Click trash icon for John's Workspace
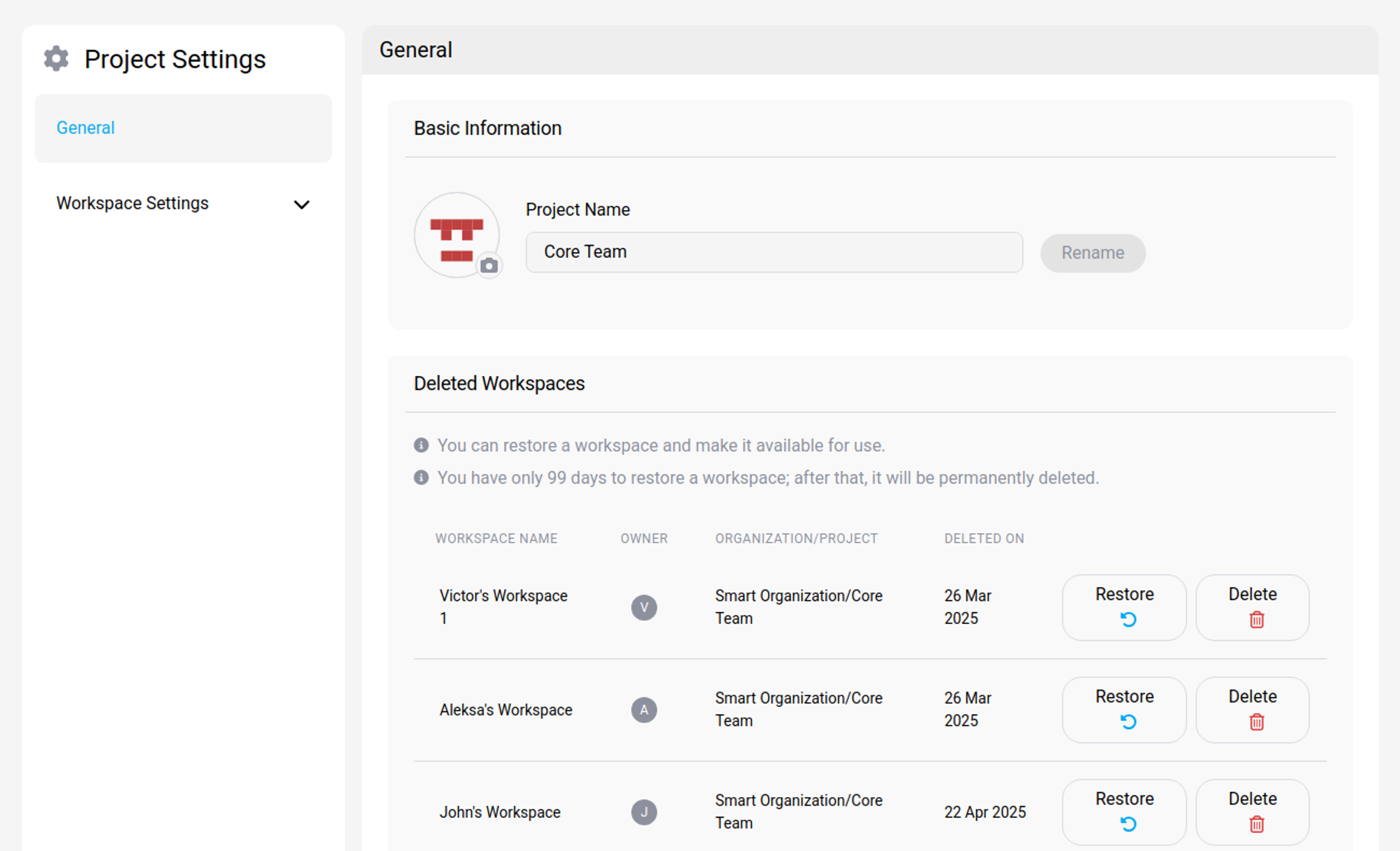This screenshot has width=1400, height=851. coord(1256,824)
